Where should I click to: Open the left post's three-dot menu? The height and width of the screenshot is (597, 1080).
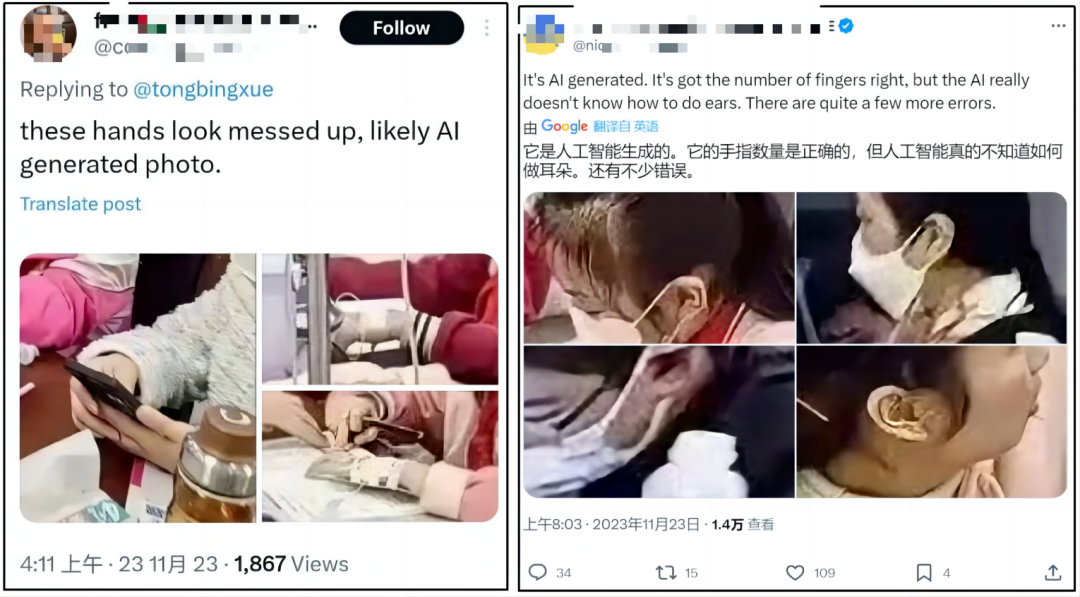pos(486,28)
